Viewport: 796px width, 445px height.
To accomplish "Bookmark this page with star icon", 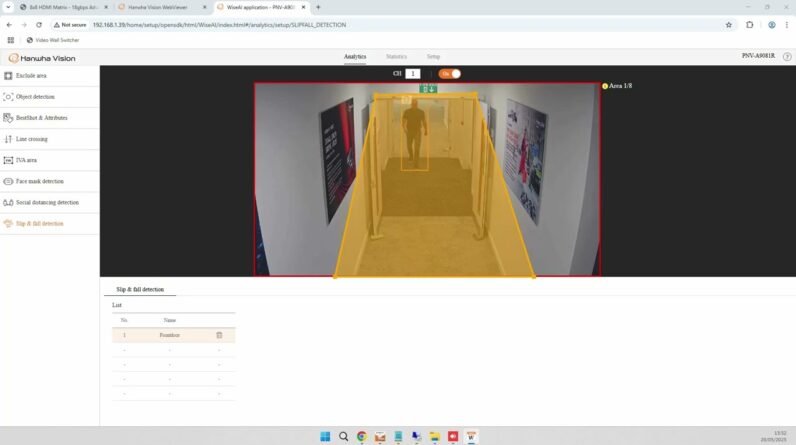I will pyautogui.click(x=728, y=25).
